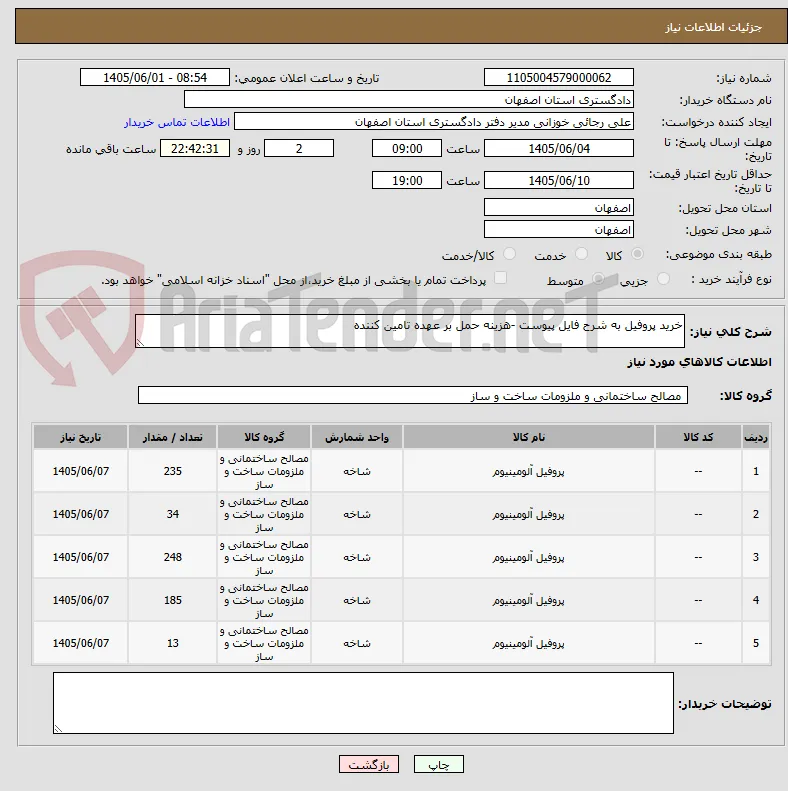Click the گروه کالا column header
The image size is (788, 791).
point(264,437)
